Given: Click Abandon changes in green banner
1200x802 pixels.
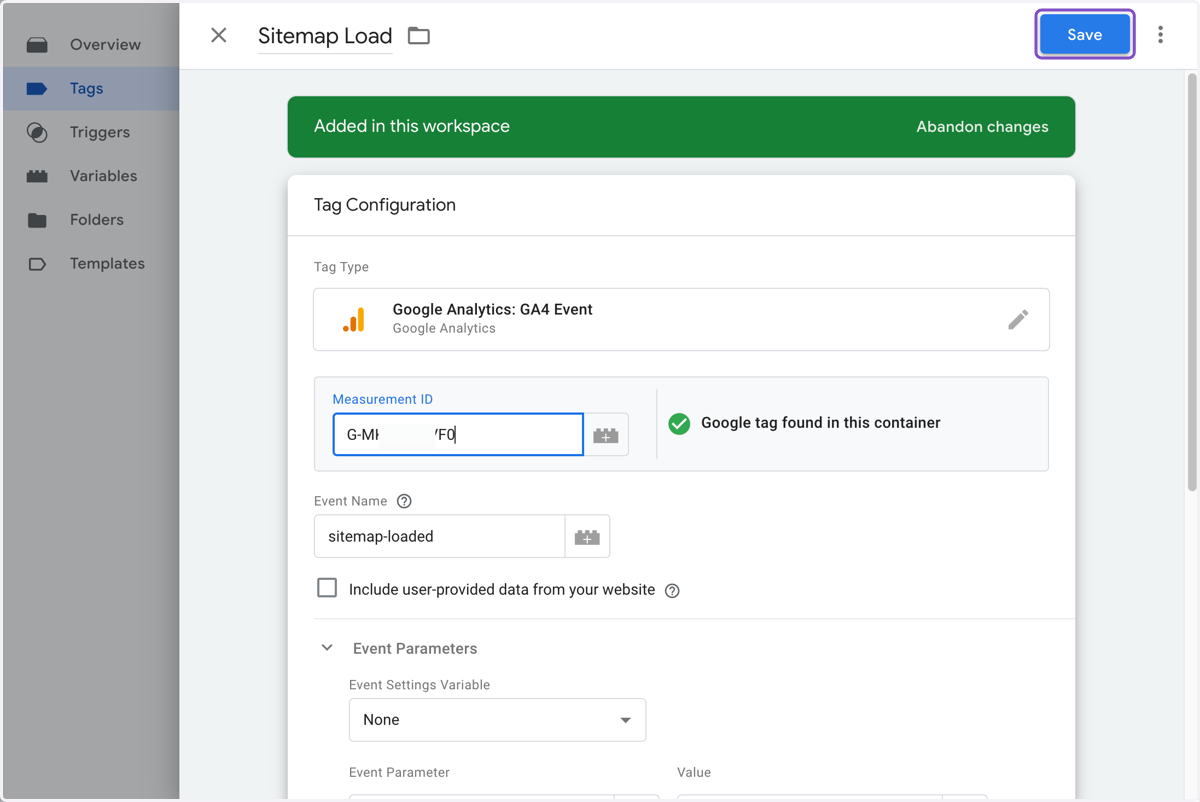Looking at the screenshot, I should [982, 127].
